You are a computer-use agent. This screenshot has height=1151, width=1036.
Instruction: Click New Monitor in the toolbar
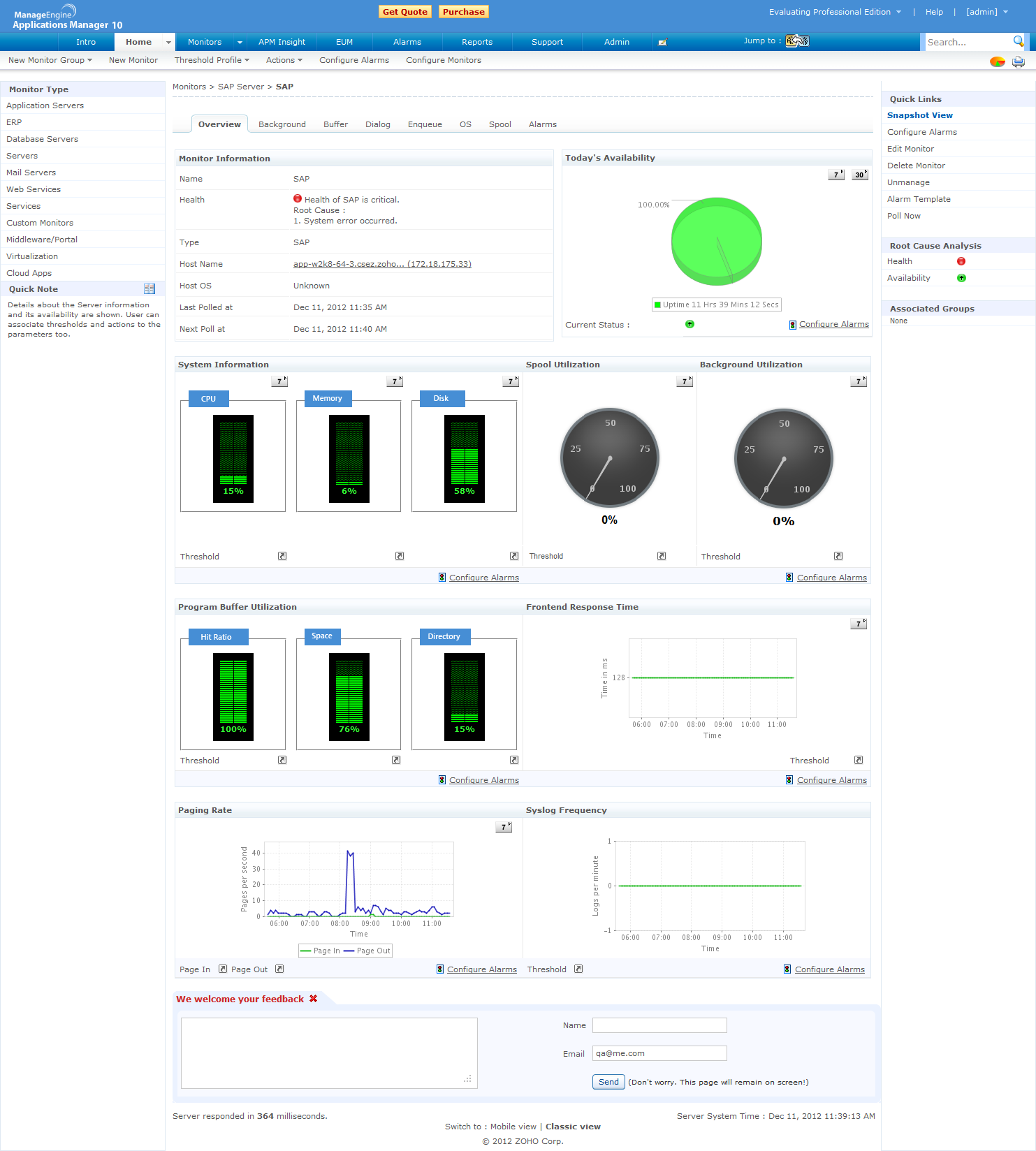133,60
